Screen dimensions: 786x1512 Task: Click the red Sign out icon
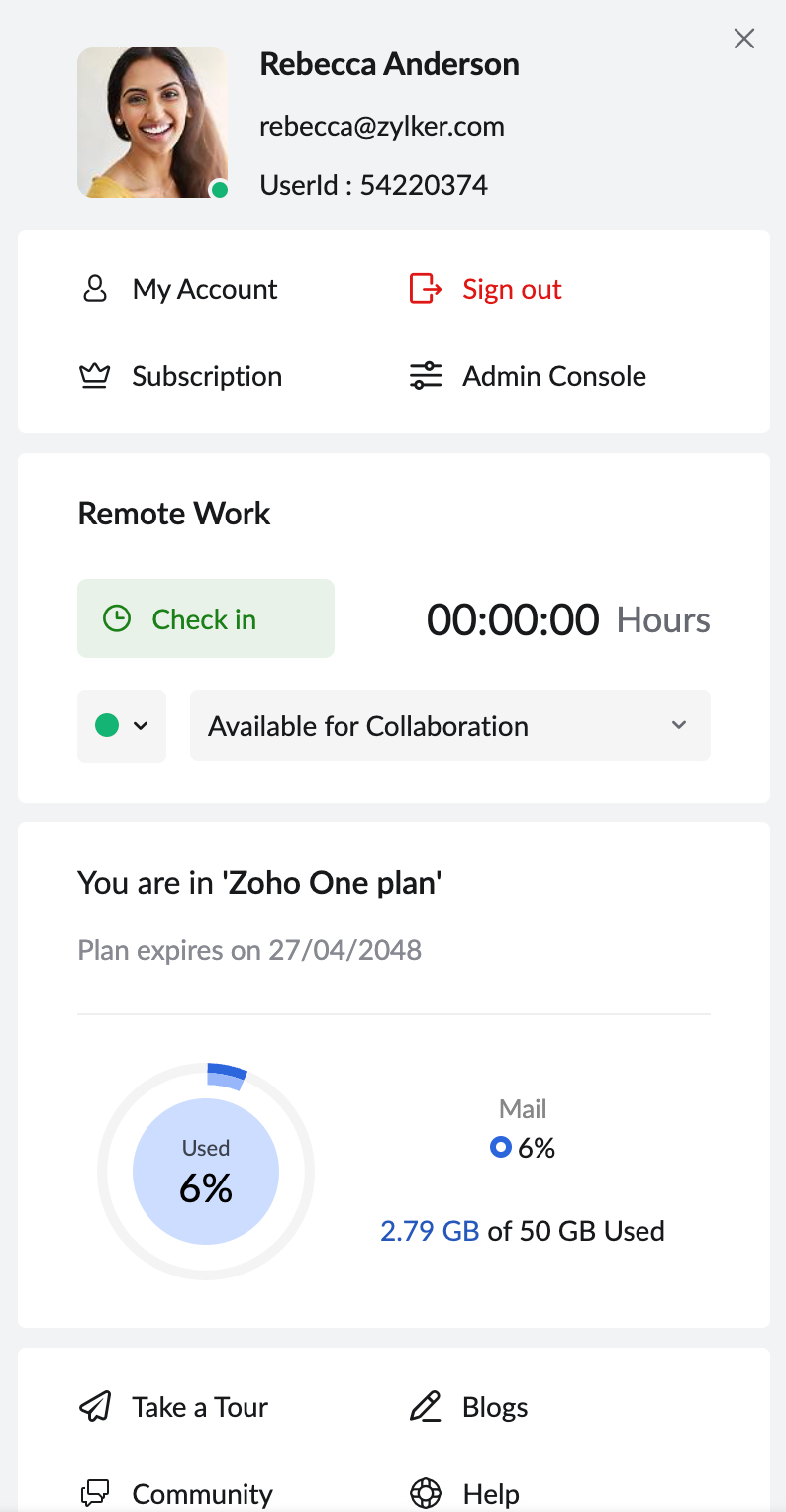[x=426, y=289]
